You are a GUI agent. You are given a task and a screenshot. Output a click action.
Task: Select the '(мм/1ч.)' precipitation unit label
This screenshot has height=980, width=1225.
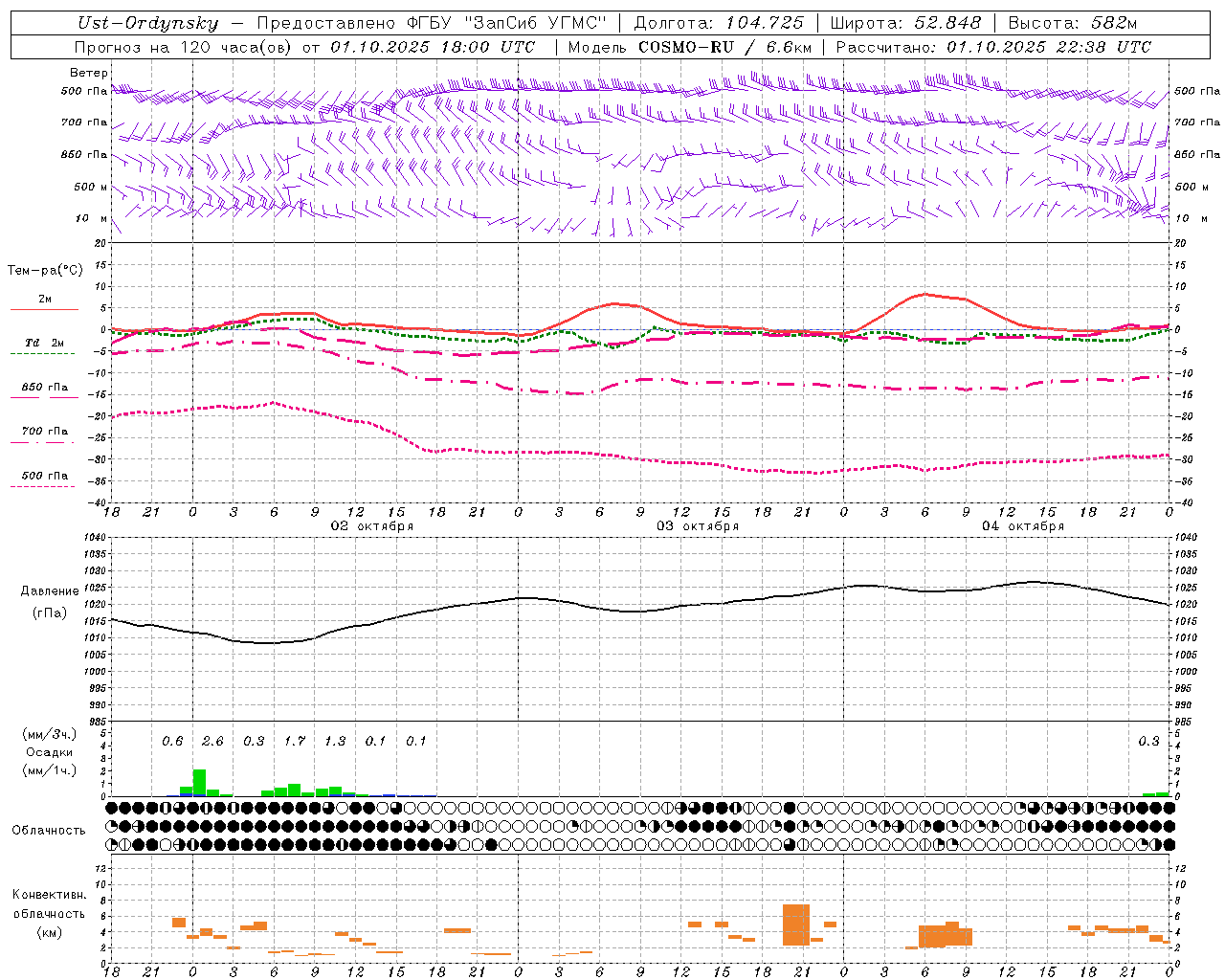click(50, 770)
